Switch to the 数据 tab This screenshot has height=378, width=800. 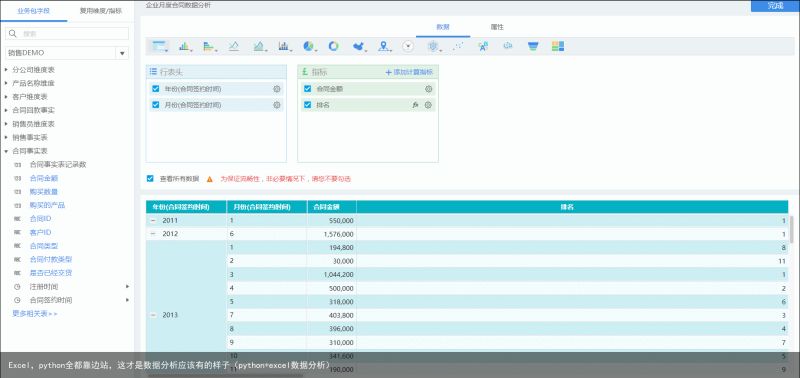pyautogui.click(x=443, y=27)
